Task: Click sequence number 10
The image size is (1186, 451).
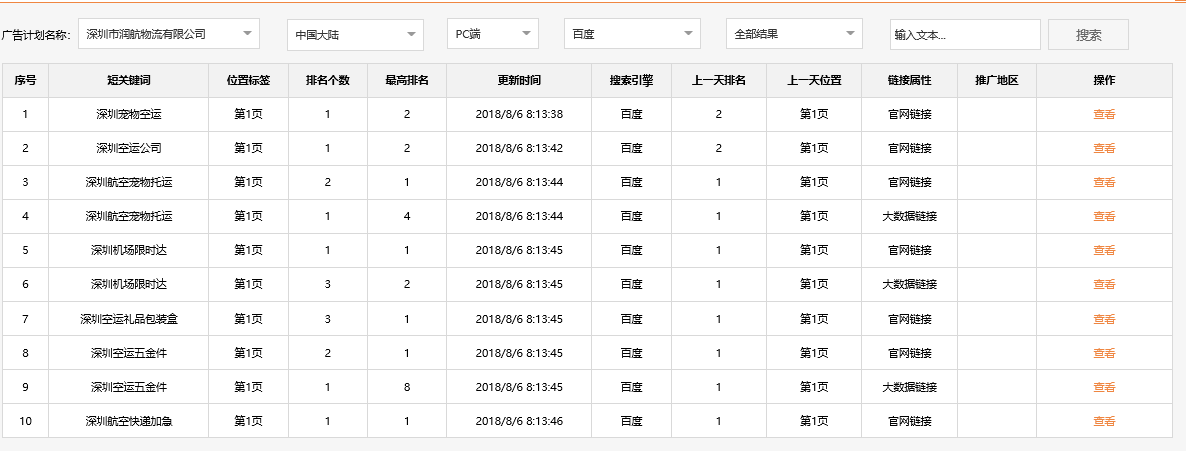Action: coord(25,421)
